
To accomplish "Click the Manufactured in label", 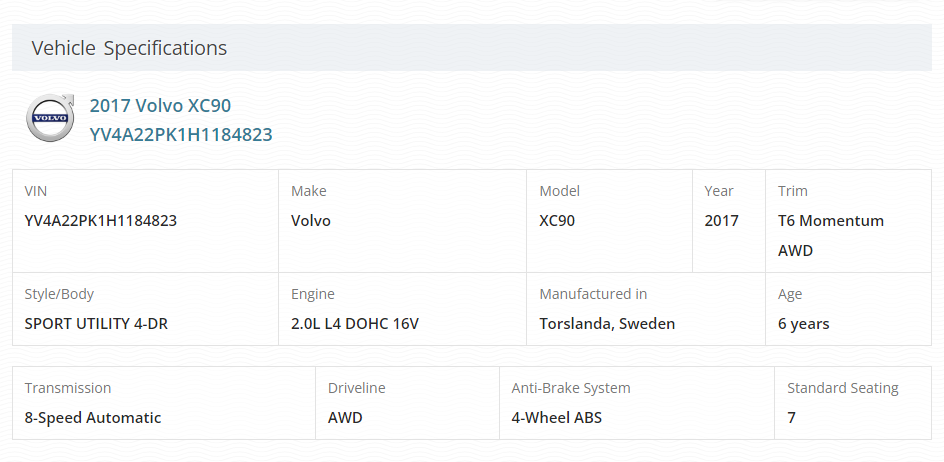I will (593, 294).
